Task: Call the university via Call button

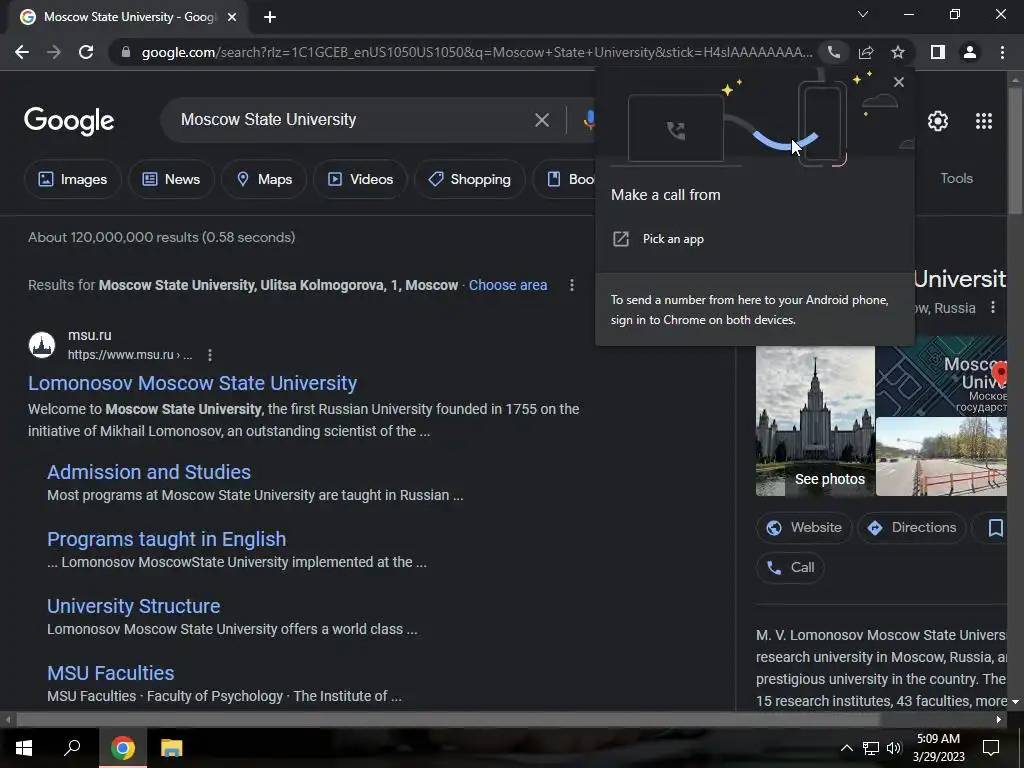Action: point(790,568)
